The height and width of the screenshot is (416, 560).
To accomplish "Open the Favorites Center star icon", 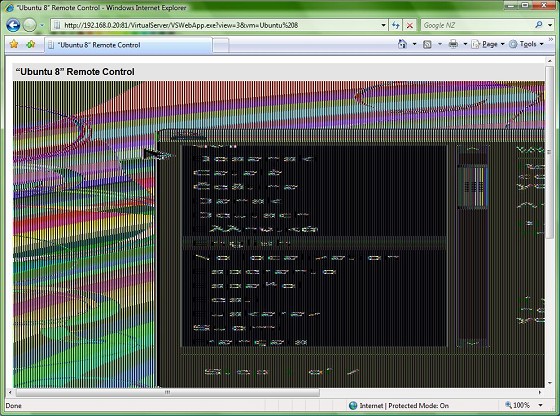I will [14, 44].
